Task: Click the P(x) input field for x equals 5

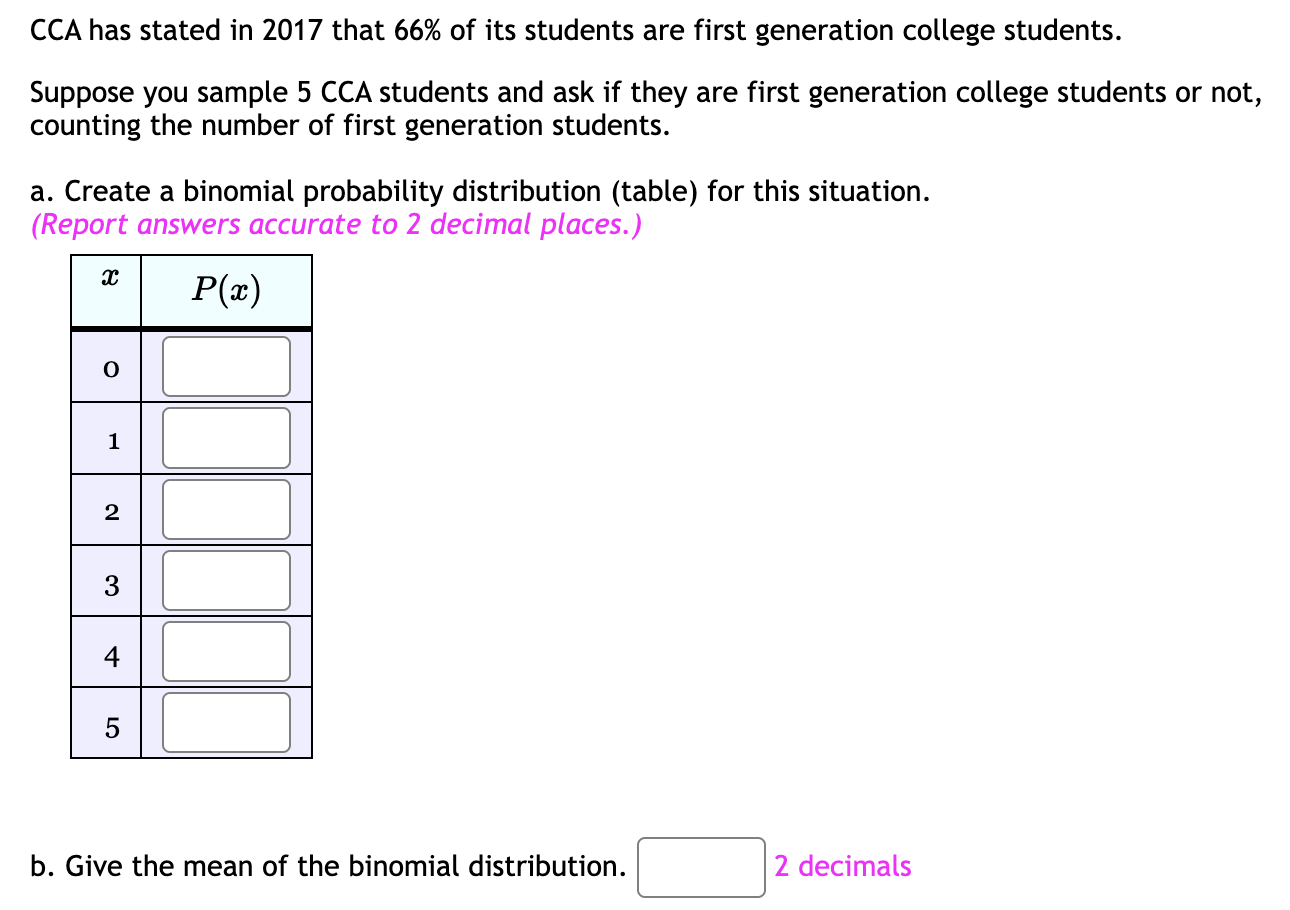Action: point(225,722)
